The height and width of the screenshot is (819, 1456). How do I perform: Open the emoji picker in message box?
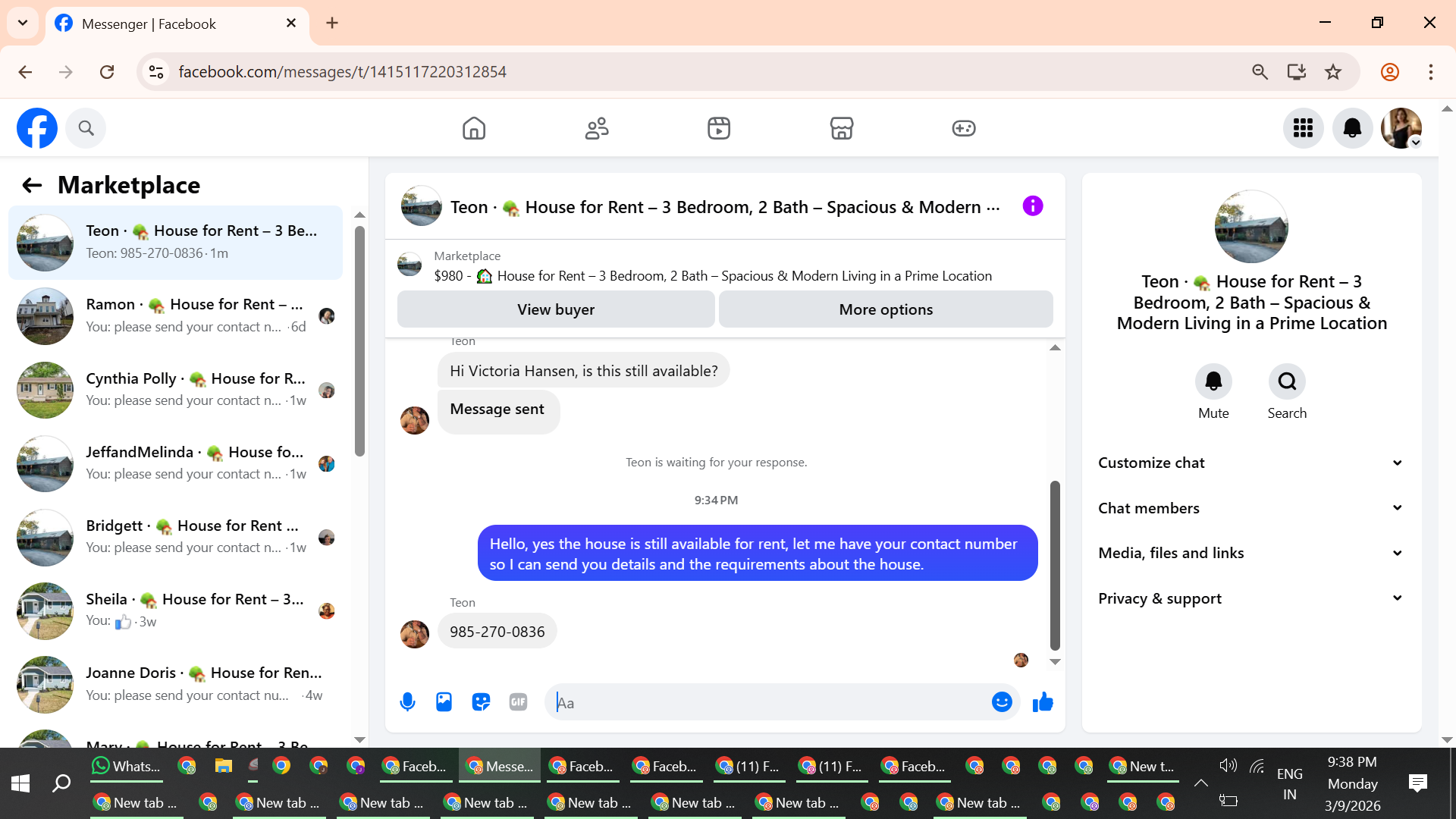tap(1002, 702)
